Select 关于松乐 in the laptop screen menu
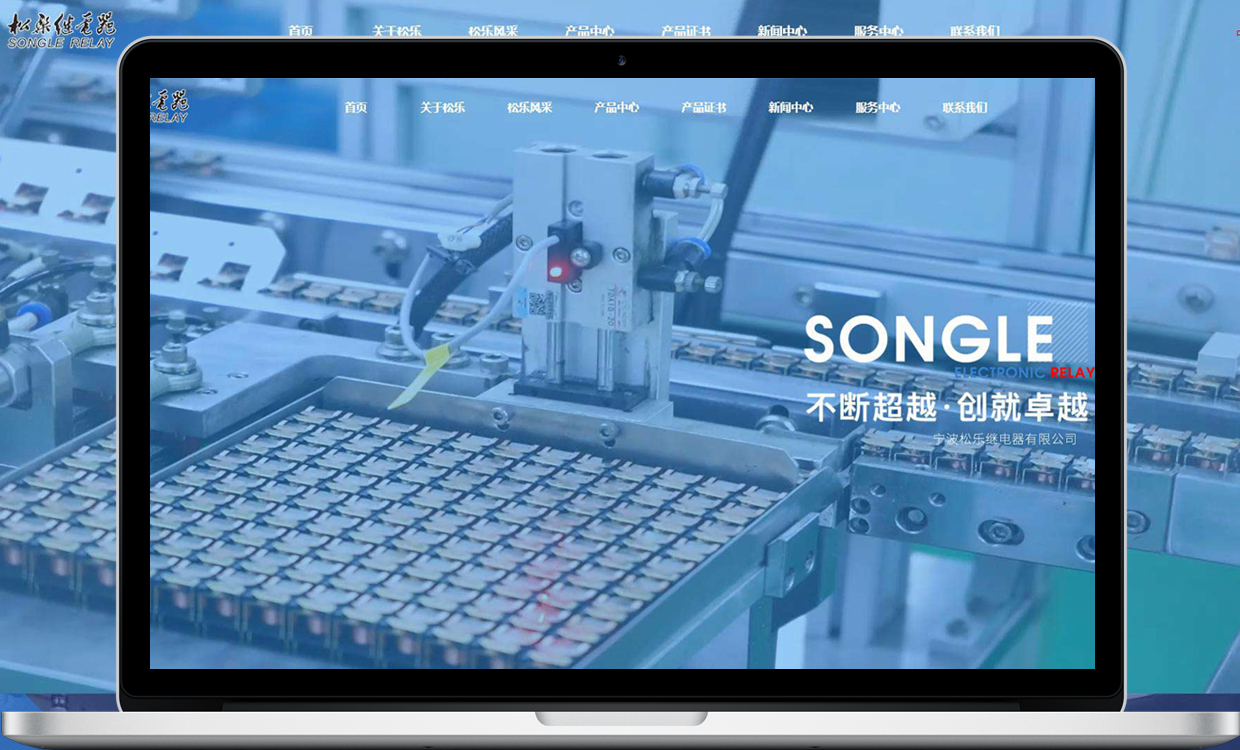Viewport: 1240px width, 750px height. click(x=442, y=108)
